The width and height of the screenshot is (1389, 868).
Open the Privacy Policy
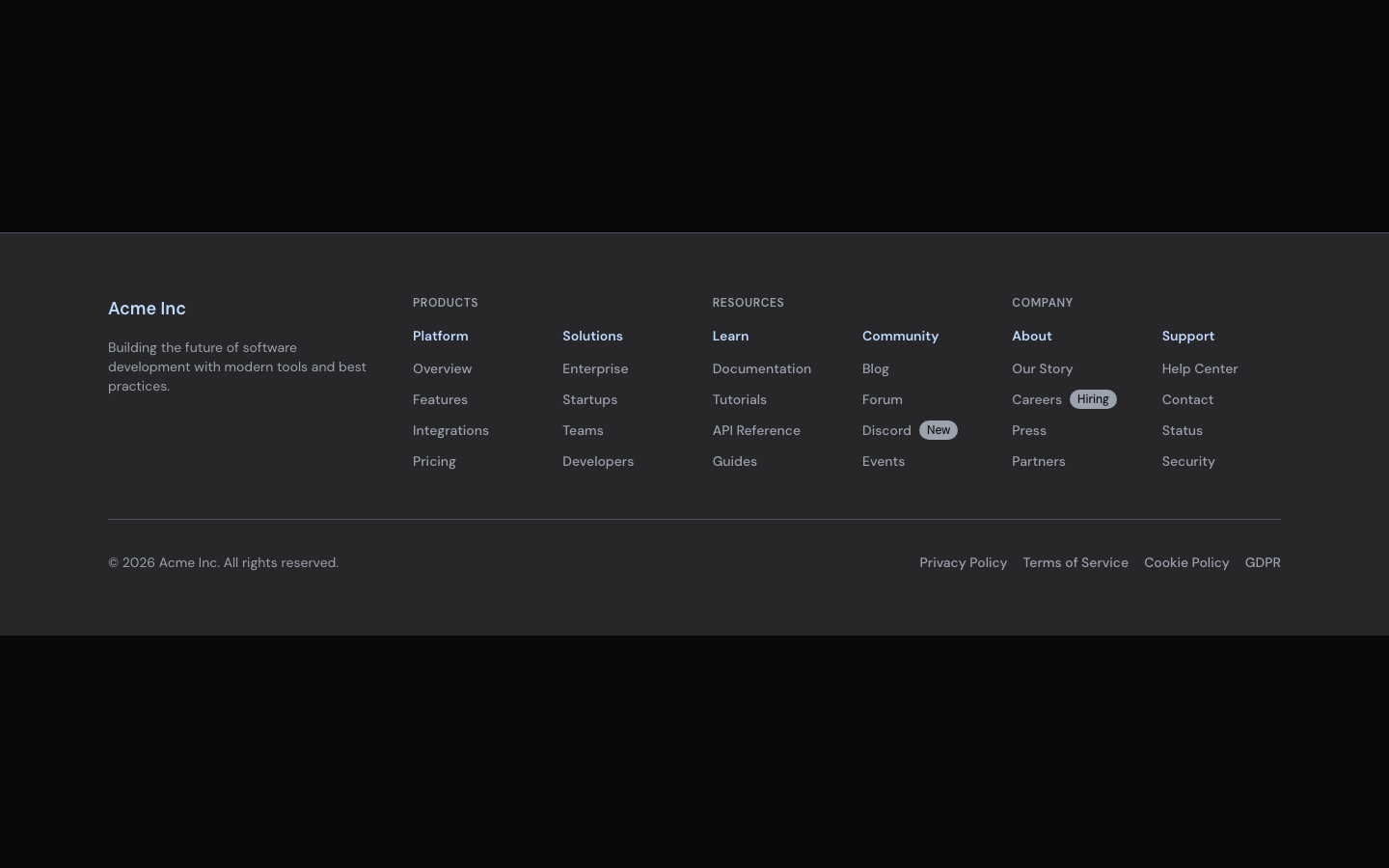click(963, 562)
